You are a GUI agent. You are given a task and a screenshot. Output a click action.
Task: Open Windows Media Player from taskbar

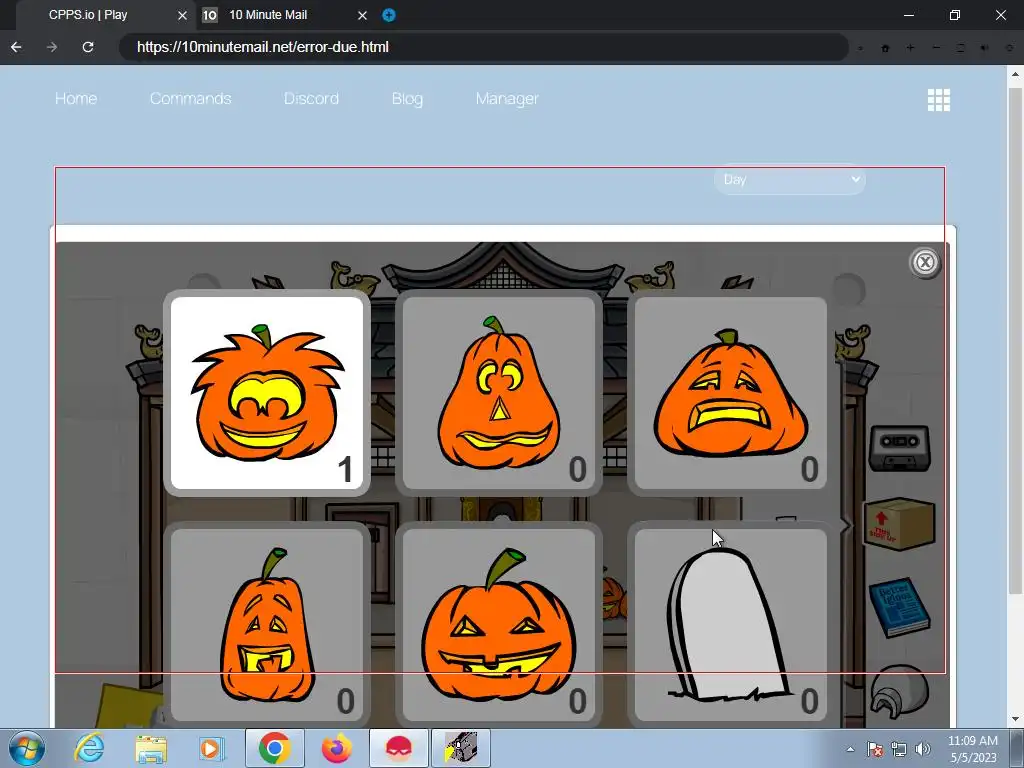(212, 748)
